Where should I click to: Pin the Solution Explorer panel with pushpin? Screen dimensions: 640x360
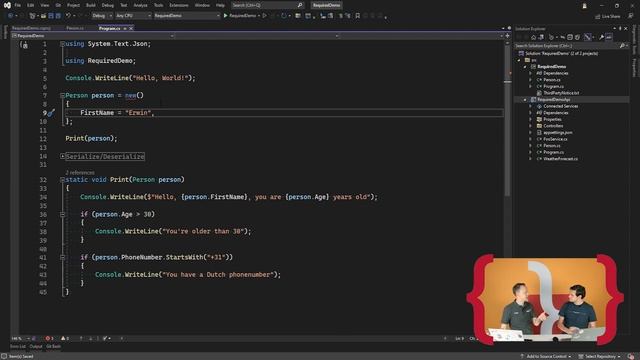620,29
